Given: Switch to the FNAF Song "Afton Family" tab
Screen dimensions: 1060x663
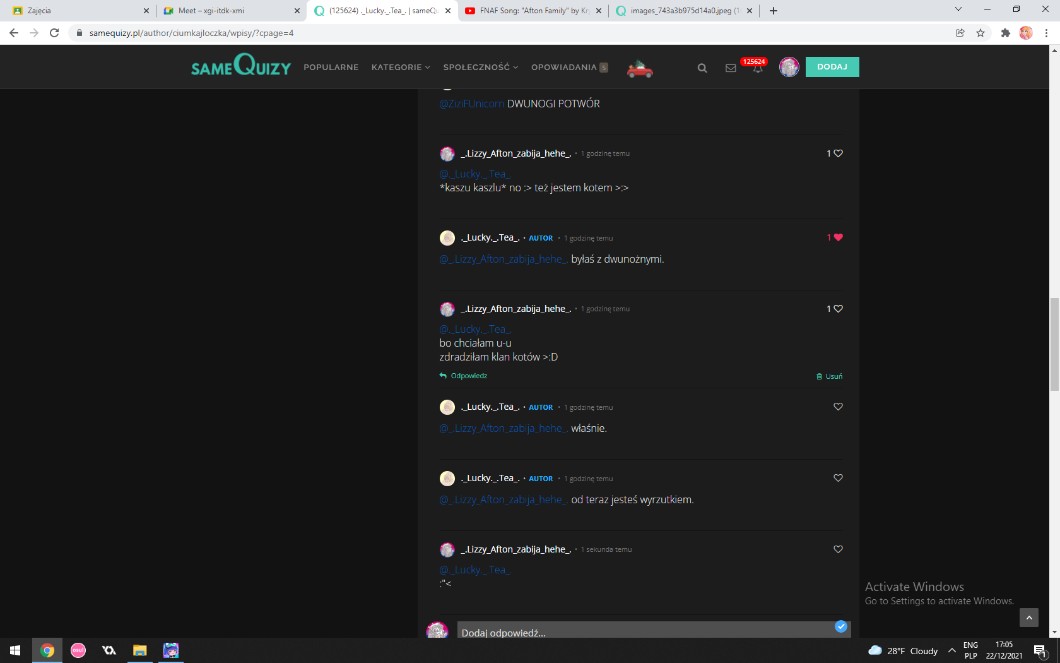Looking at the screenshot, I should [530, 10].
